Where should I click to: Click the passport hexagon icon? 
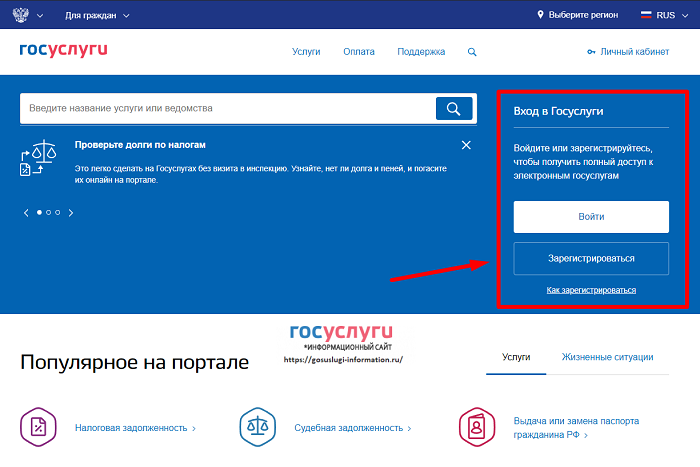477,427
